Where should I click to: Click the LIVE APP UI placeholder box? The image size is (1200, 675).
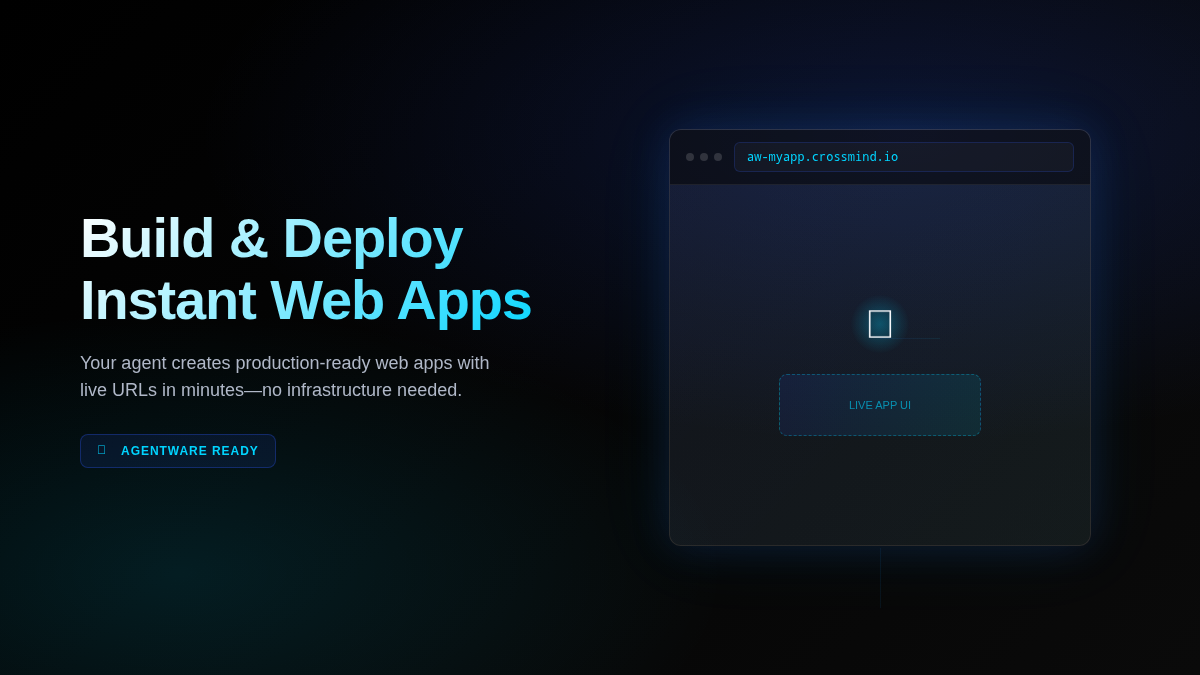coord(880,405)
